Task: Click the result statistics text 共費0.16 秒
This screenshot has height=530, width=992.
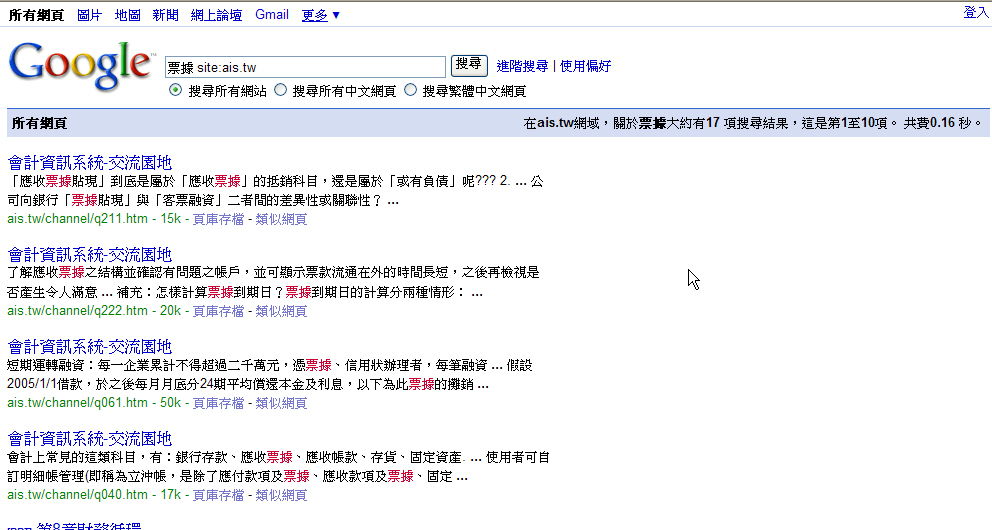Action: point(943,123)
